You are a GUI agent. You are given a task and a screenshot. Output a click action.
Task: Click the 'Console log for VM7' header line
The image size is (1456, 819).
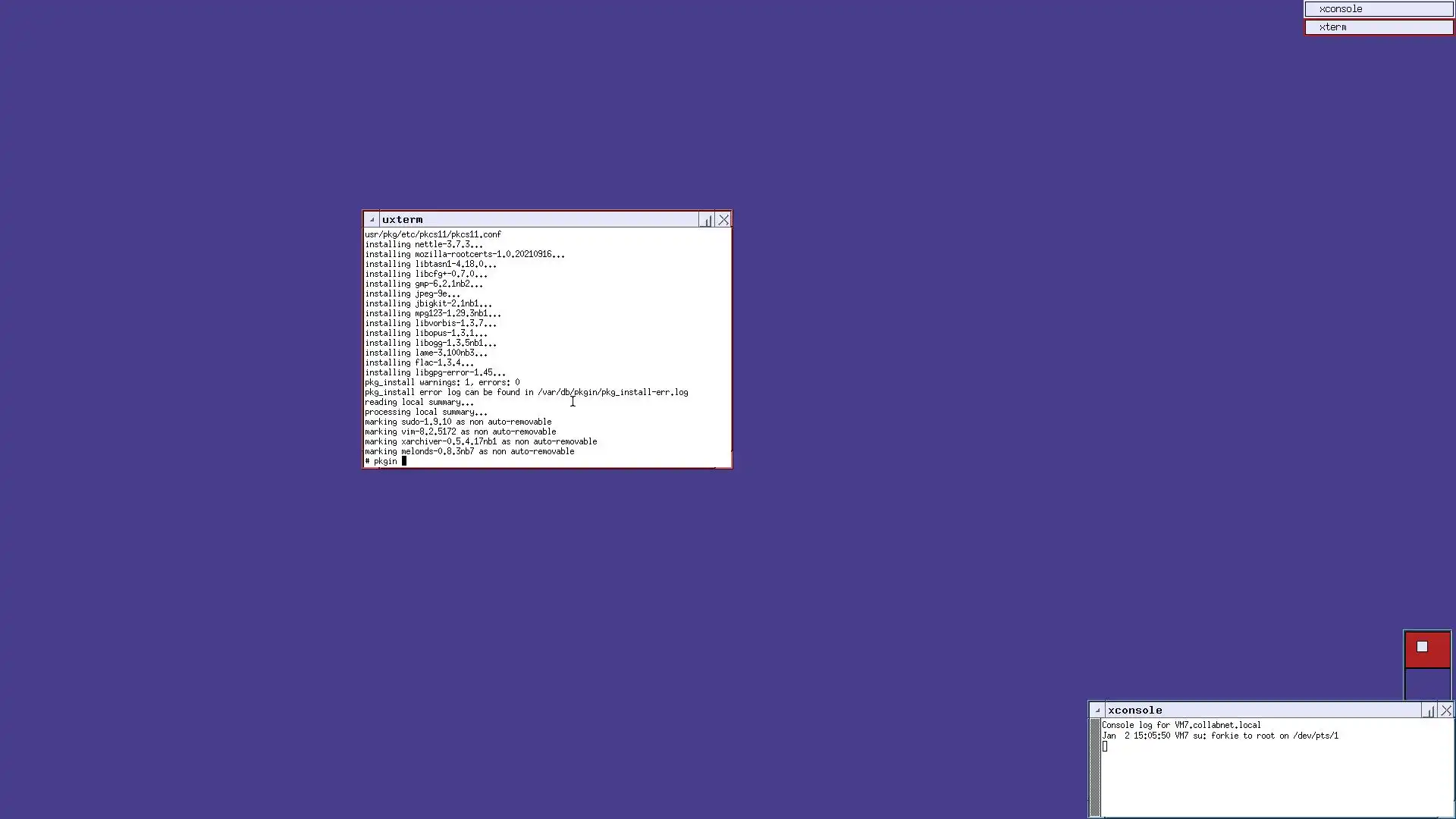[x=1181, y=725]
